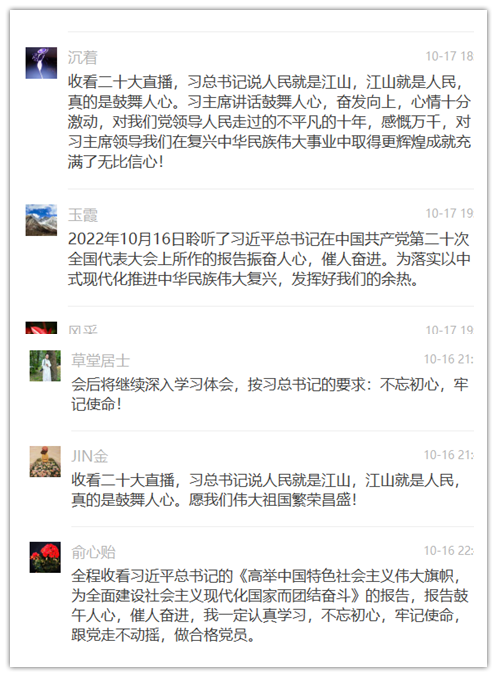Open the username 草堂居士

pos(100,360)
